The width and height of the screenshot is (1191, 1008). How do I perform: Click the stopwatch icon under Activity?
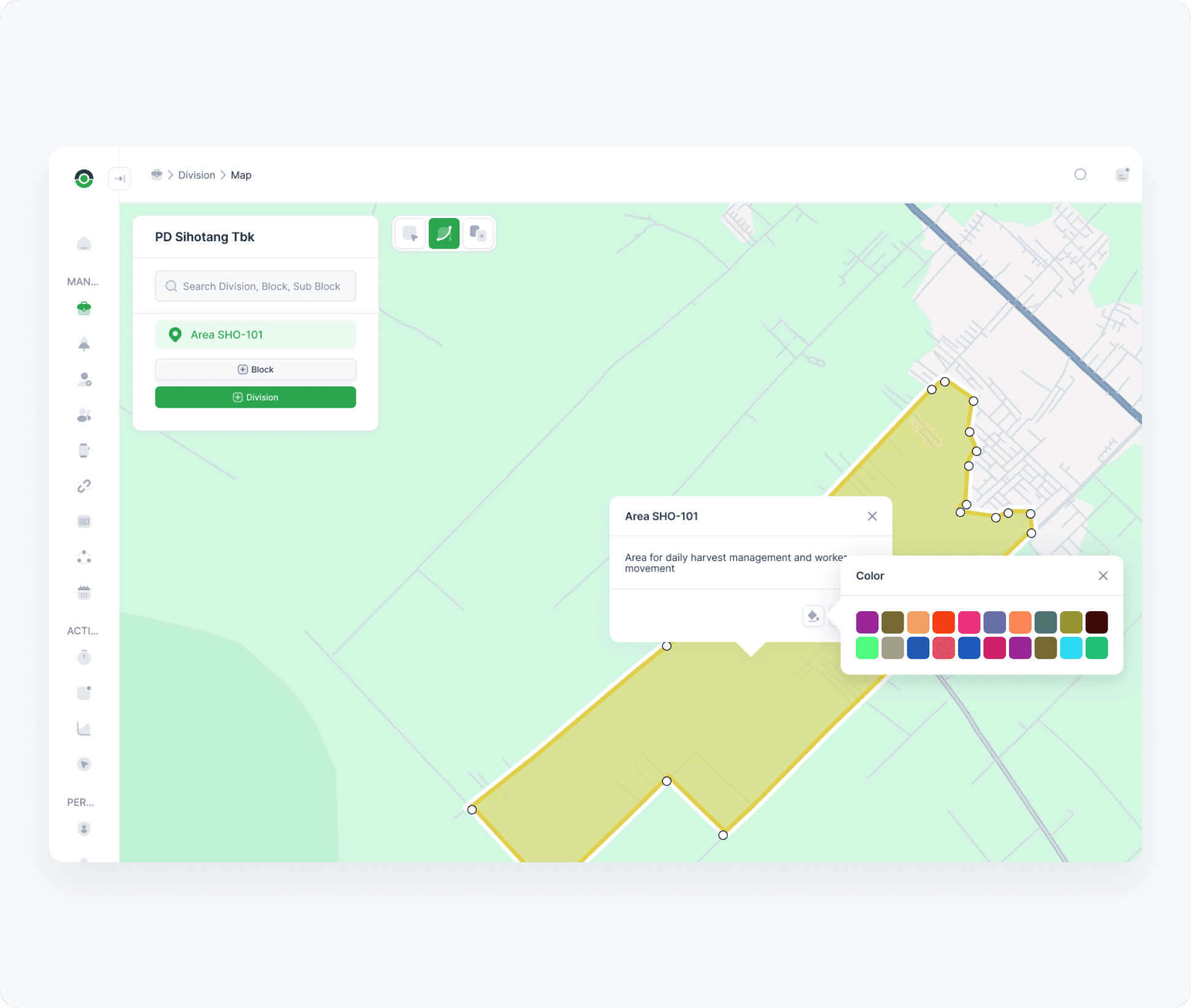pyautogui.click(x=84, y=658)
